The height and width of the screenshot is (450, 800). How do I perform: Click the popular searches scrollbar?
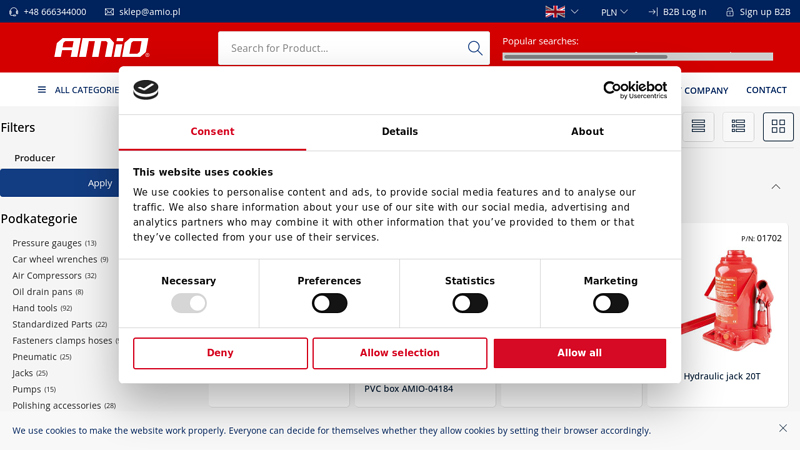click(637, 57)
